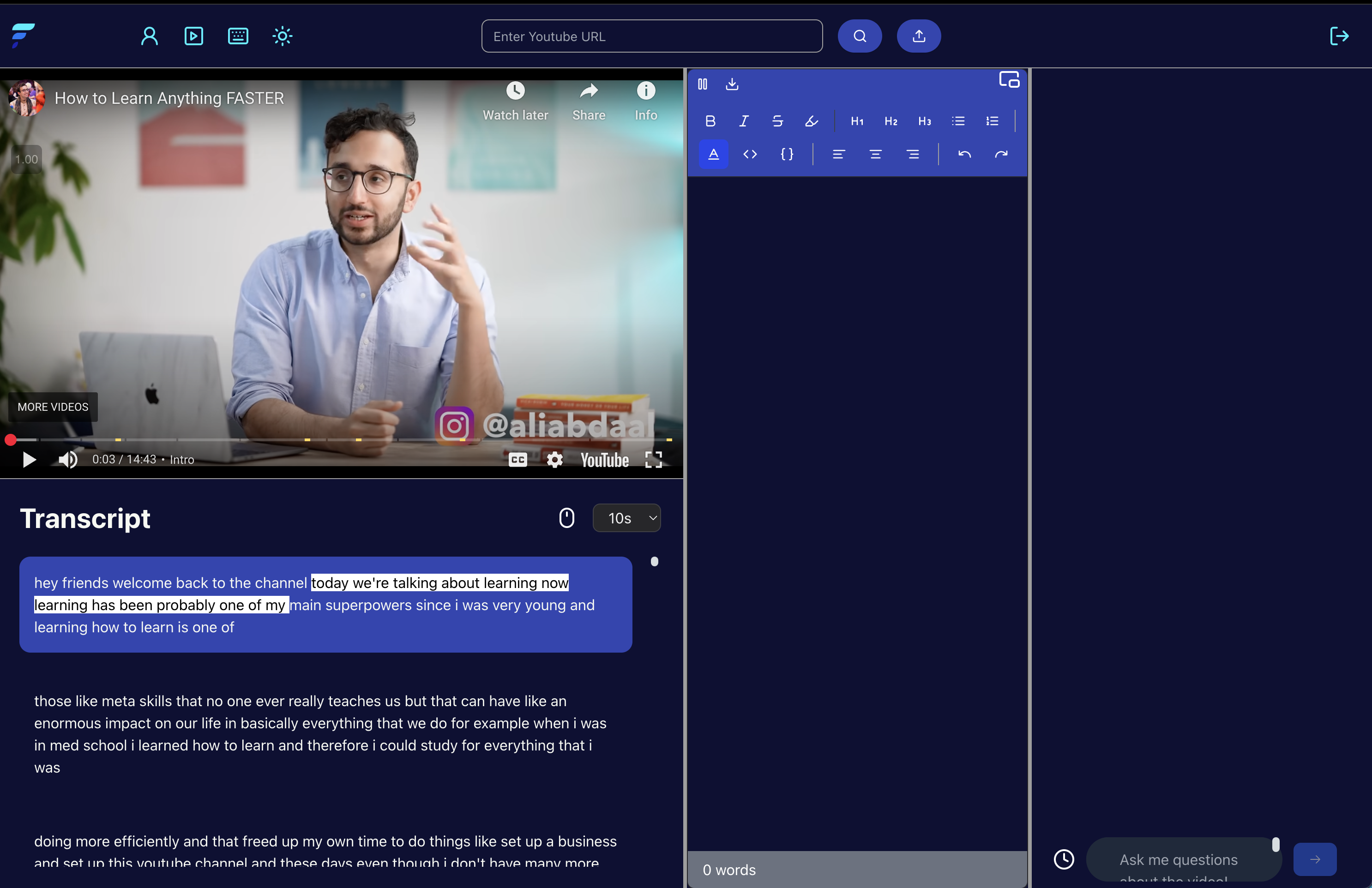The height and width of the screenshot is (888, 1372).
Task: Open YouTube player settings gear
Action: tap(554, 459)
